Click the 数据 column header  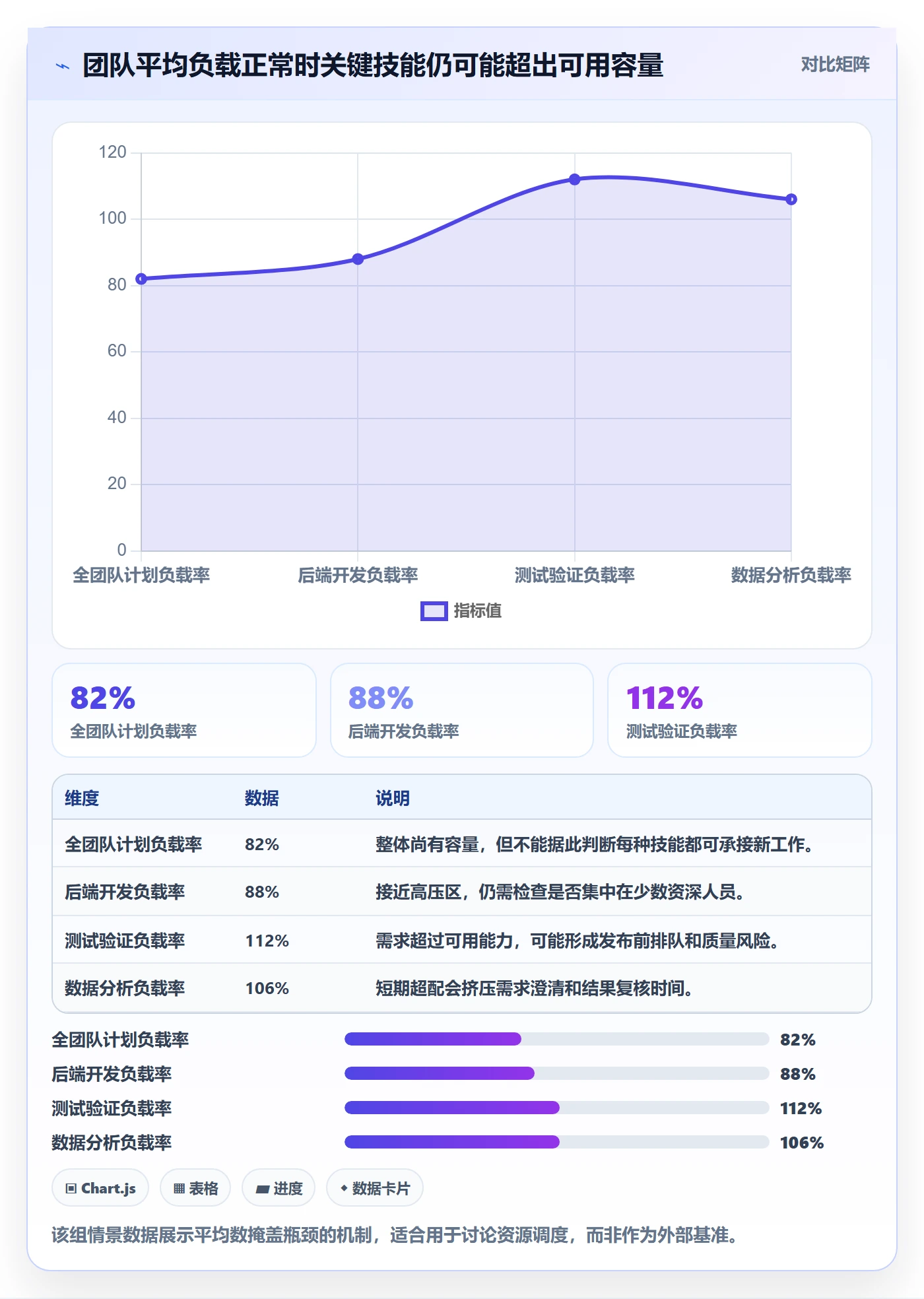pyautogui.click(x=262, y=799)
